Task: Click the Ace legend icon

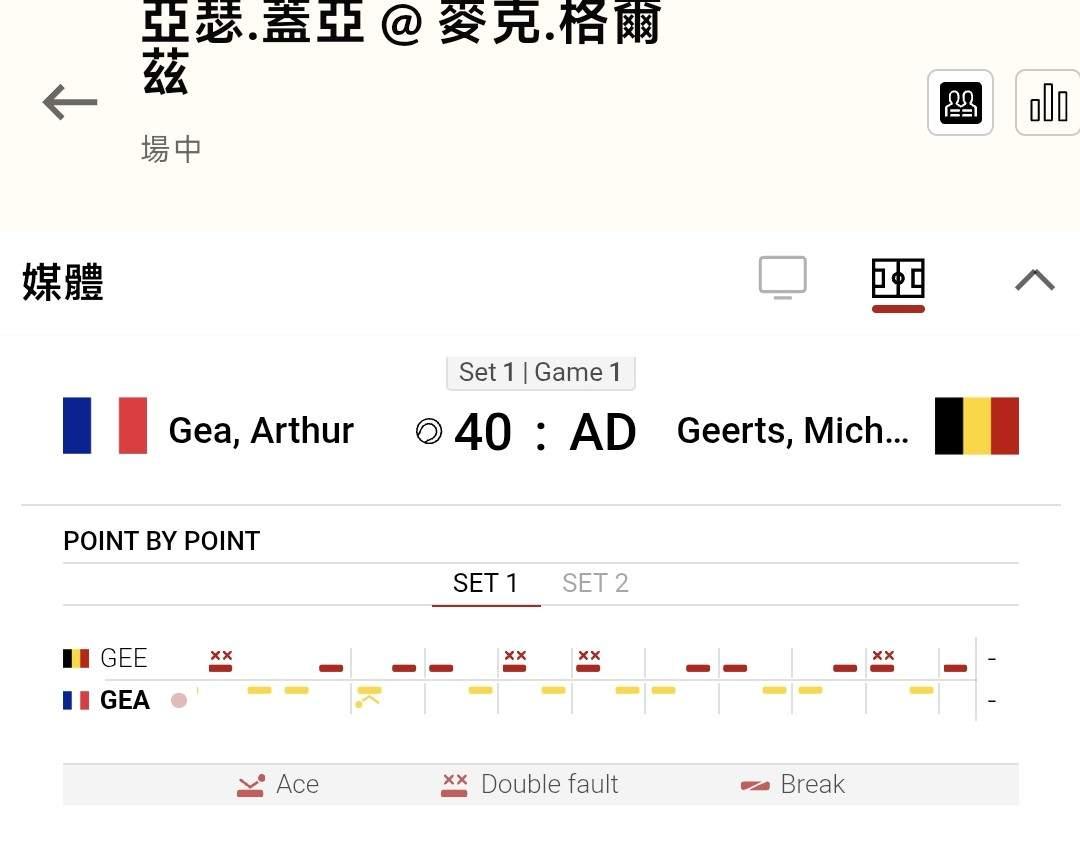Action: pos(251,785)
